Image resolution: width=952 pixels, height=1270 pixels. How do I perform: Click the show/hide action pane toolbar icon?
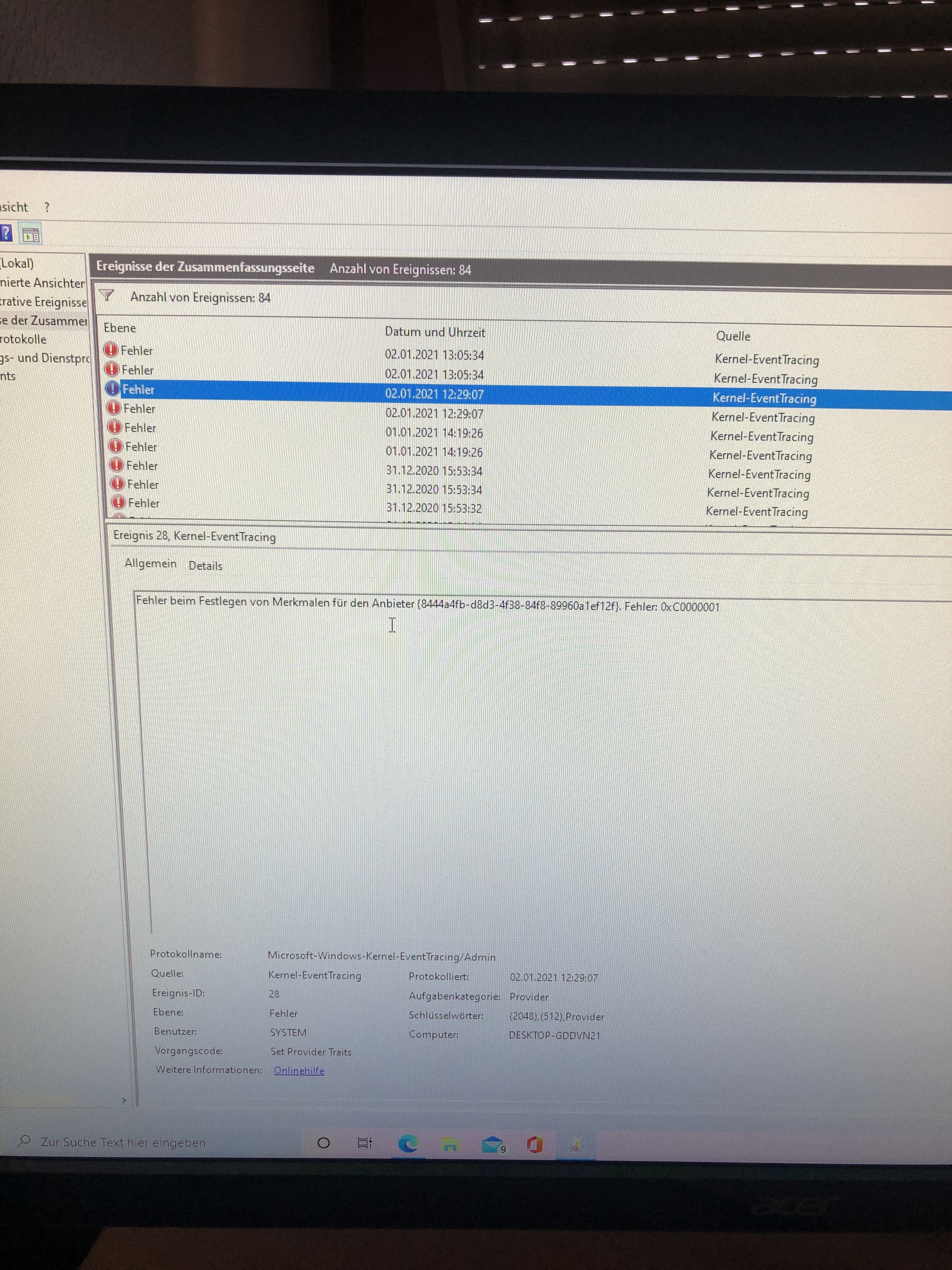point(31,234)
